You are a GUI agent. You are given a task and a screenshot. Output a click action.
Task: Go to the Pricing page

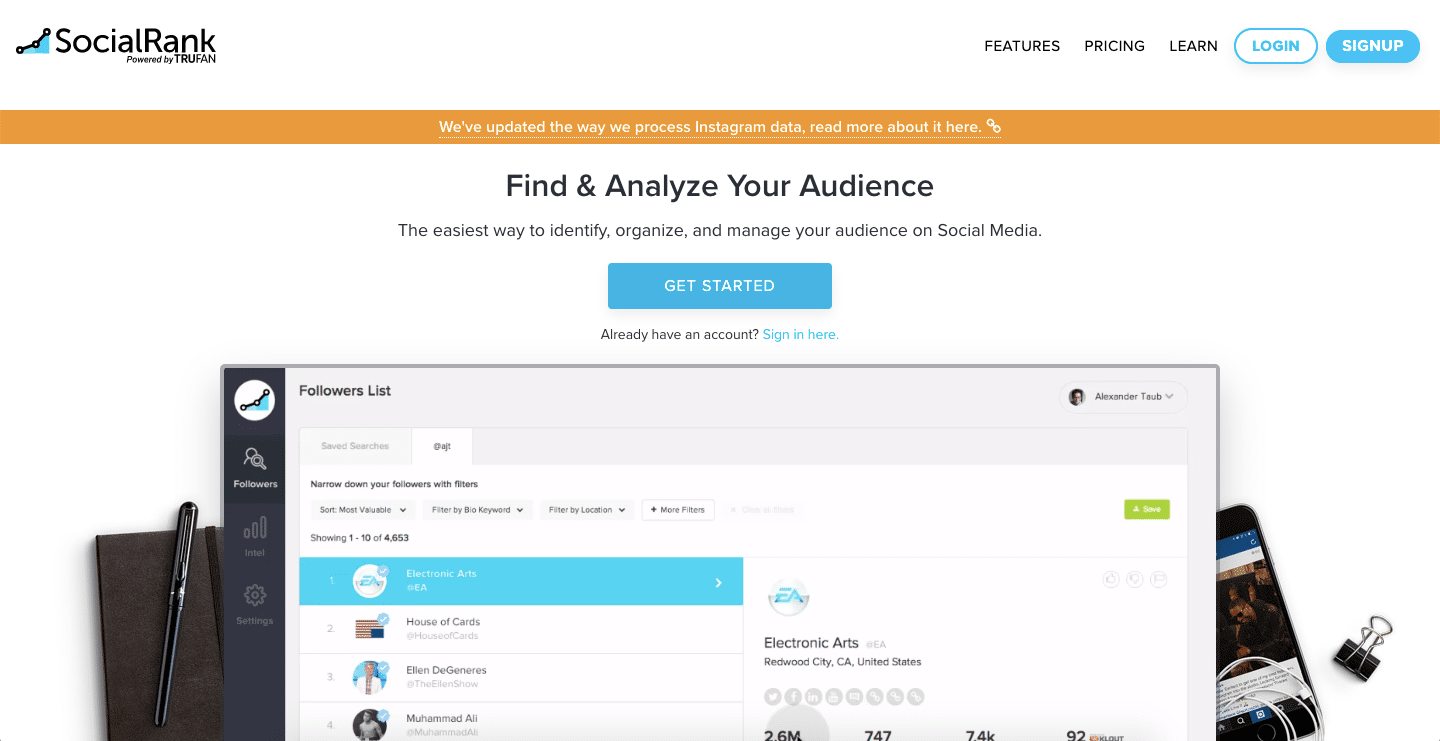pos(1114,46)
